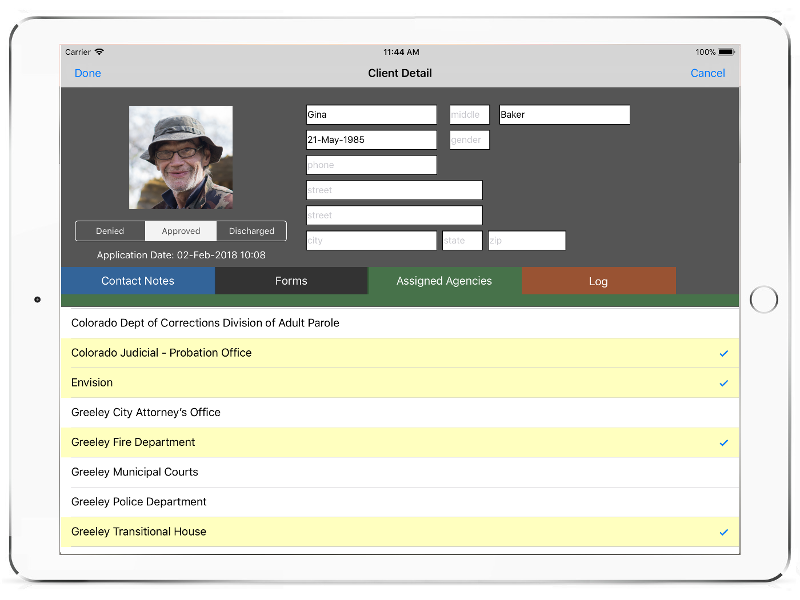800x600 pixels.
Task: Select Greeley Police Department agency row
Action: click(x=400, y=502)
